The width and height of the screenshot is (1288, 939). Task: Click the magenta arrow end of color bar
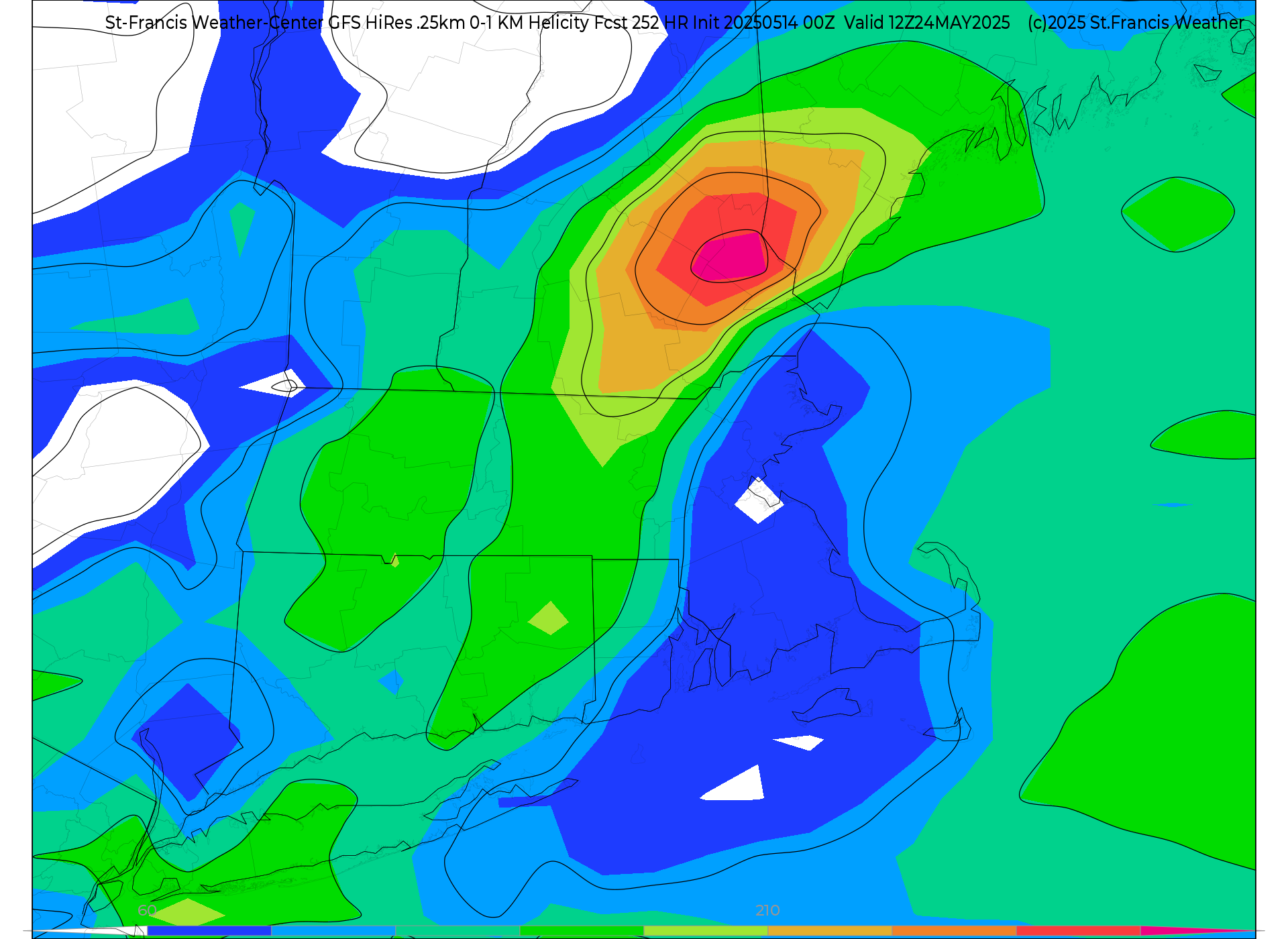(x=1194, y=931)
